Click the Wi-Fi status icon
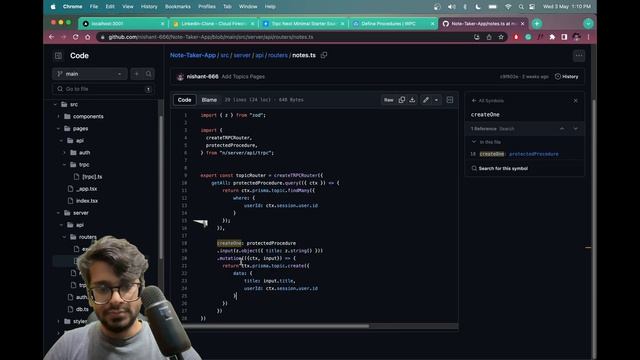Screen dimensions: 640x360 point(508,7)
